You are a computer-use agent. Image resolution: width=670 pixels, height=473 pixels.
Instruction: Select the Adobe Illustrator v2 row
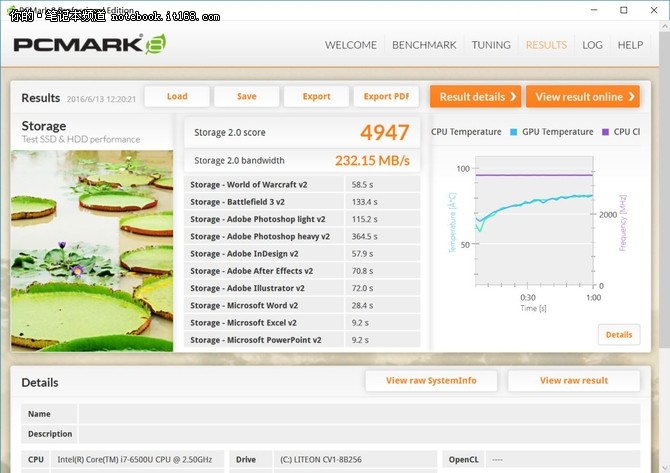[x=302, y=288]
